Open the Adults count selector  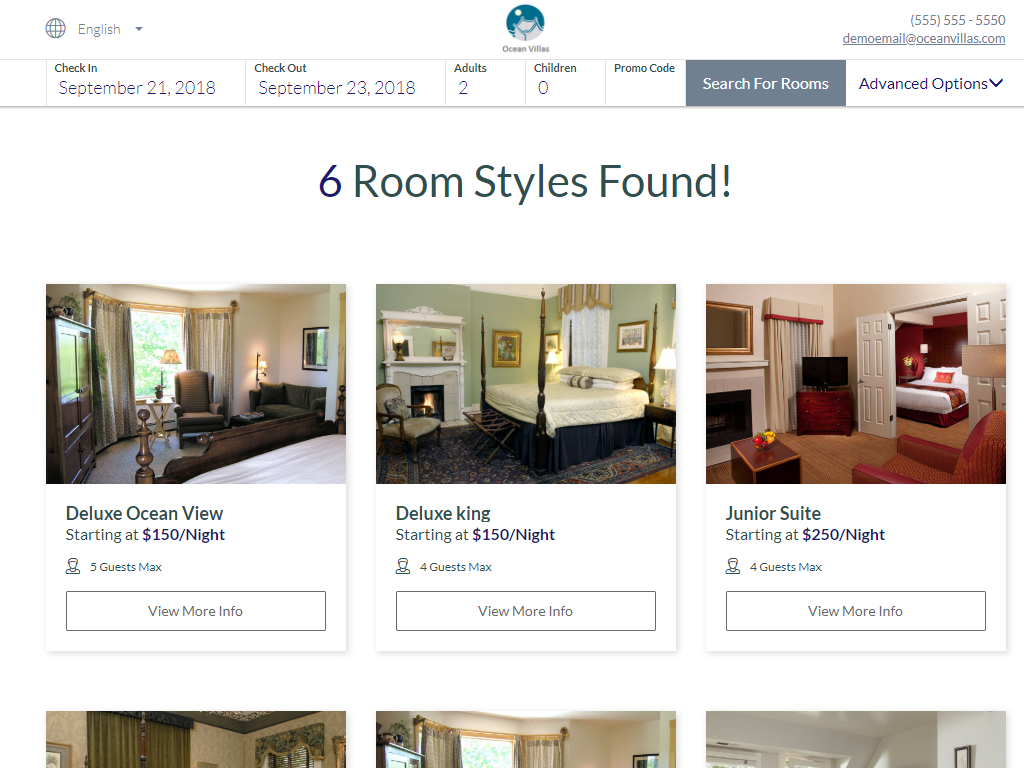[485, 83]
